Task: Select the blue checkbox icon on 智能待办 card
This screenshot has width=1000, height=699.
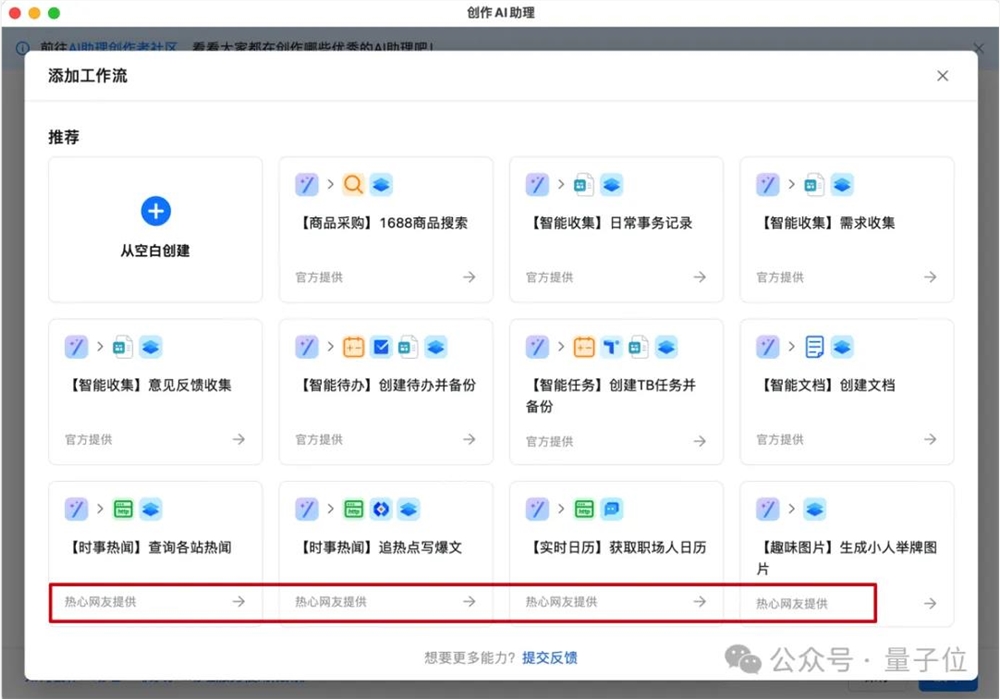Action: coord(381,347)
